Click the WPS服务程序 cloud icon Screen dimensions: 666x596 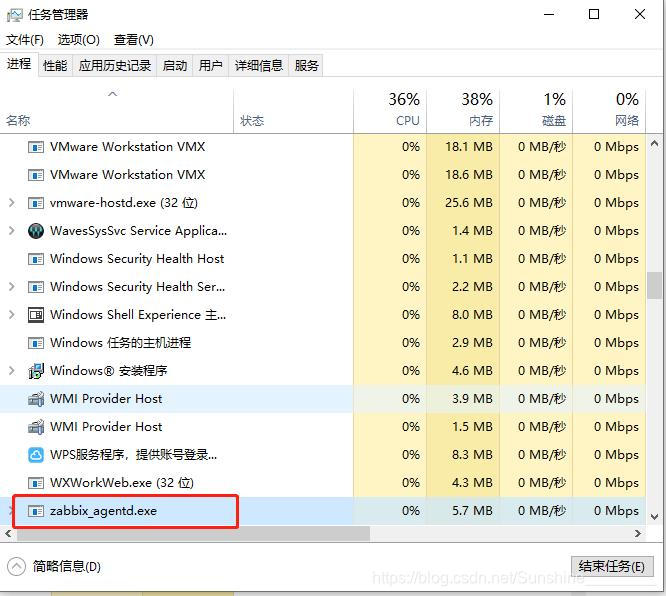[36, 455]
